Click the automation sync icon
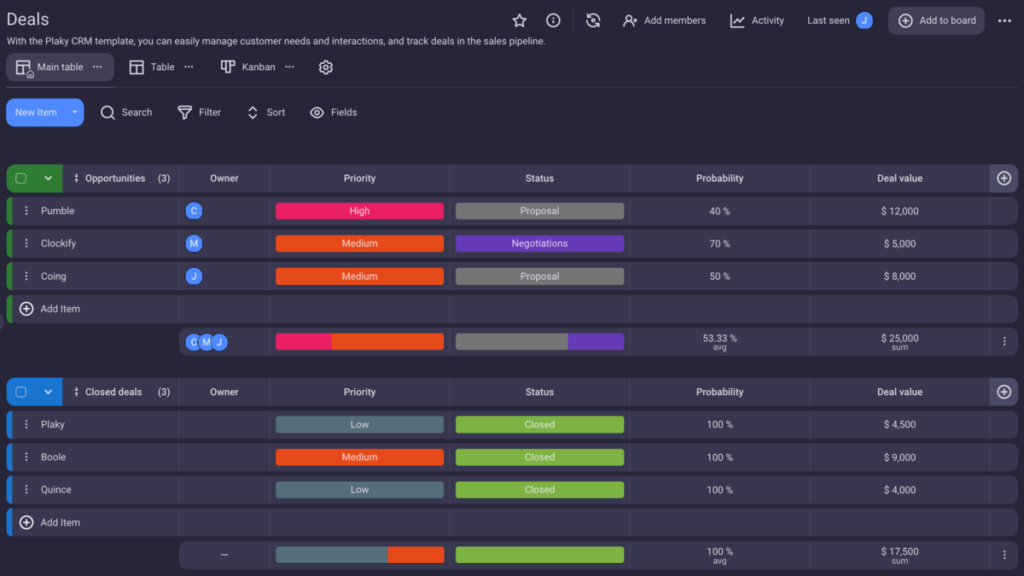 pyautogui.click(x=593, y=21)
